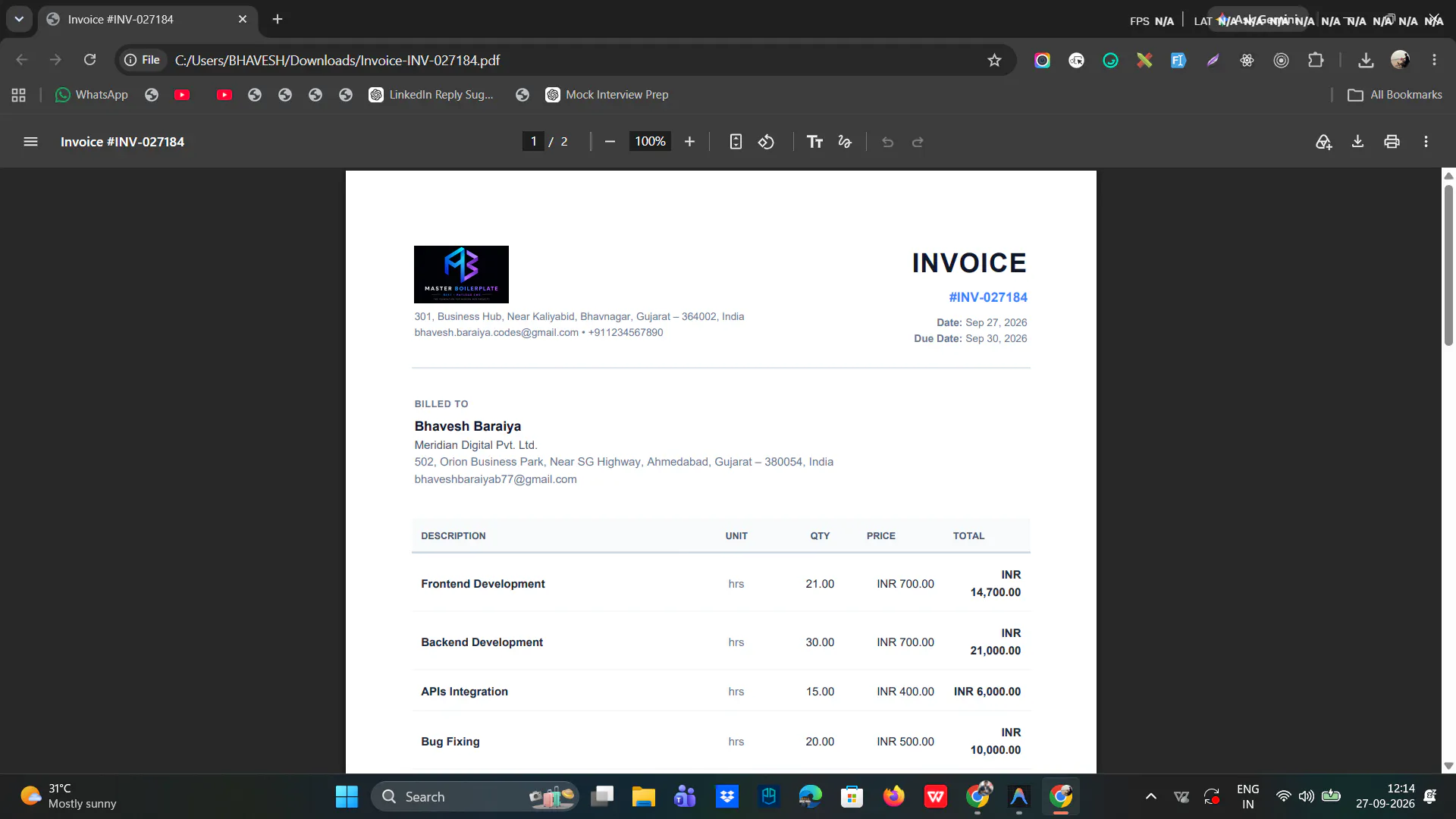Image resolution: width=1456 pixels, height=819 pixels.
Task: Select the draw annotation tool
Action: point(845,142)
